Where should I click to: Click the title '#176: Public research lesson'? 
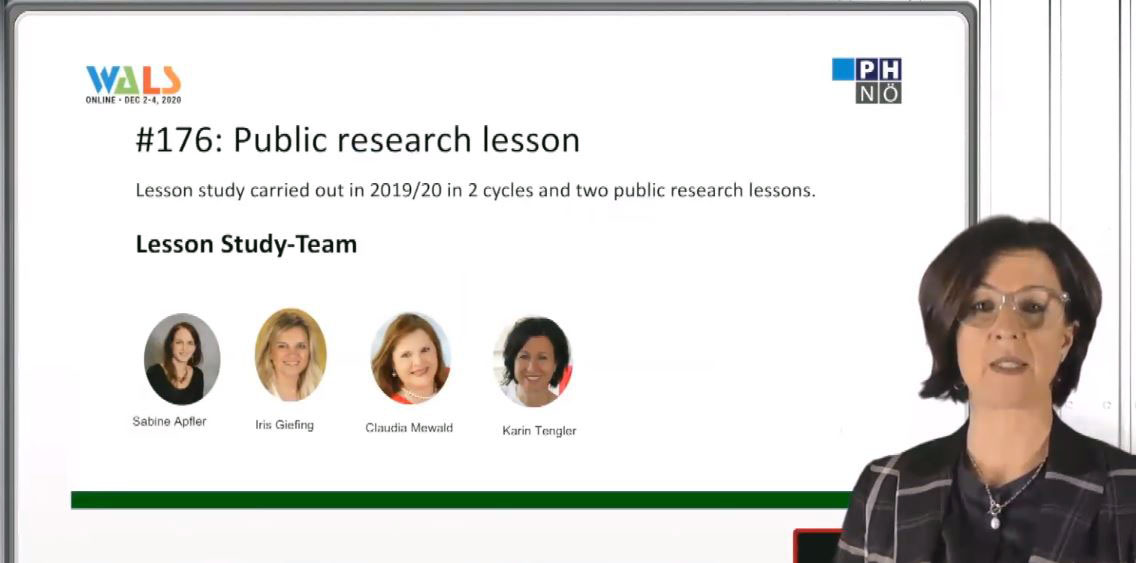[358, 141]
